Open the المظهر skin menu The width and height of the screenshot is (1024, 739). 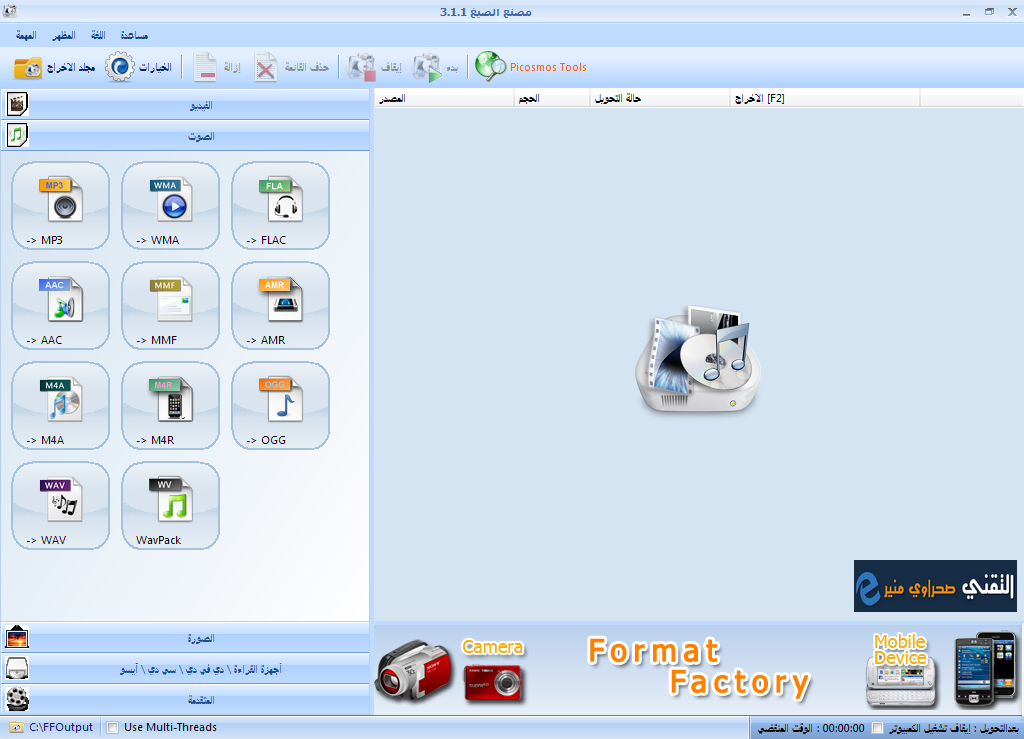(x=64, y=35)
